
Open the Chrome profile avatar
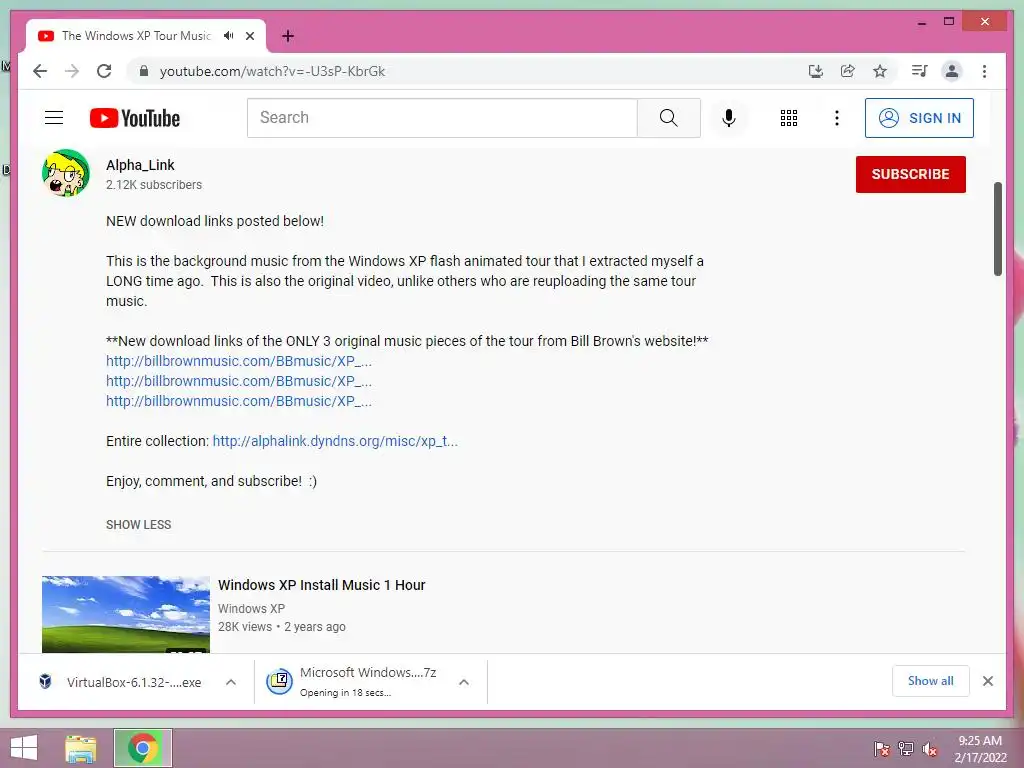pos(952,71)
